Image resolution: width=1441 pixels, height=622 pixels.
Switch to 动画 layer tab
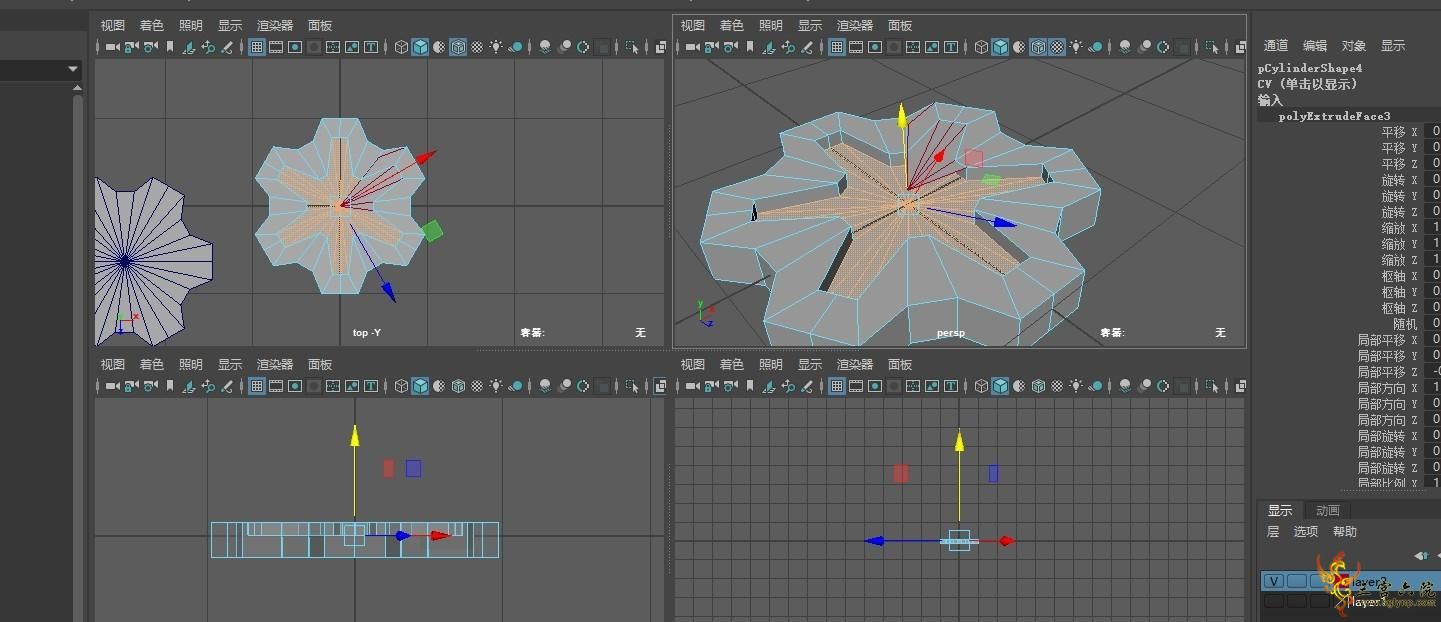1327,511
